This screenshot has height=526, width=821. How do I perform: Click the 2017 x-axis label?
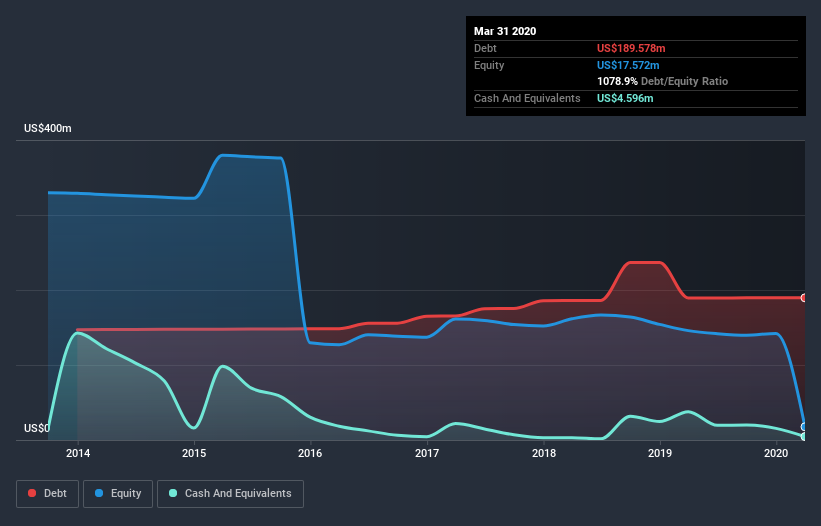coord(427,453)
